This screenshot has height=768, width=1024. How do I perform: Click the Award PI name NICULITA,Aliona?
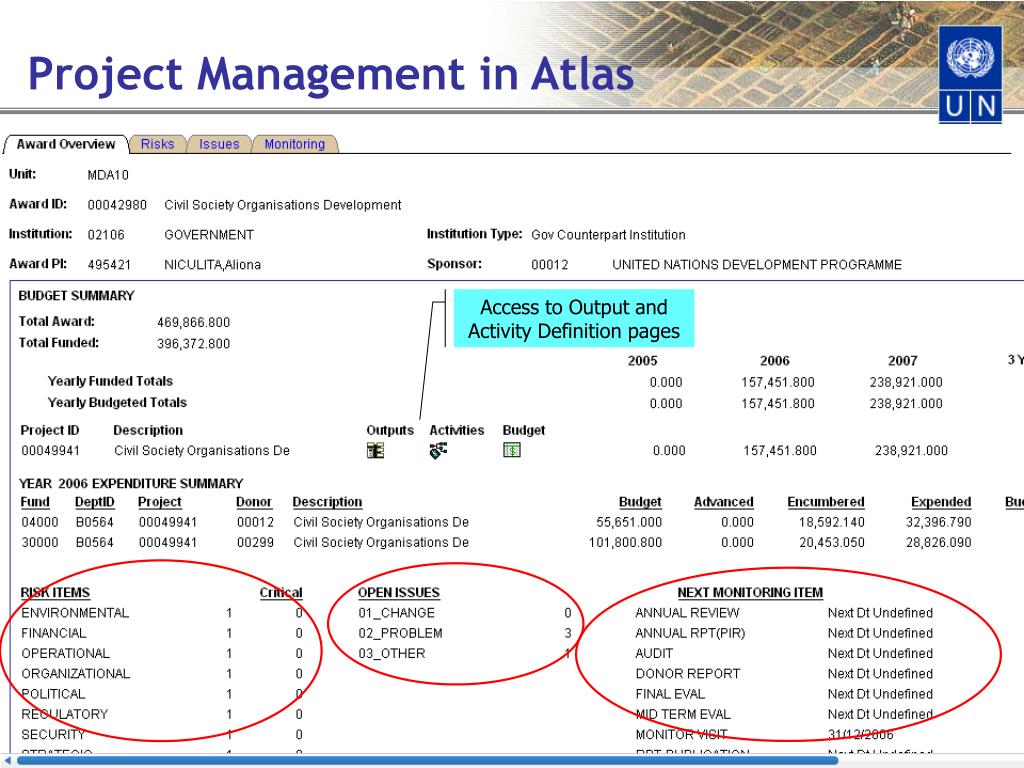(212, 265)
